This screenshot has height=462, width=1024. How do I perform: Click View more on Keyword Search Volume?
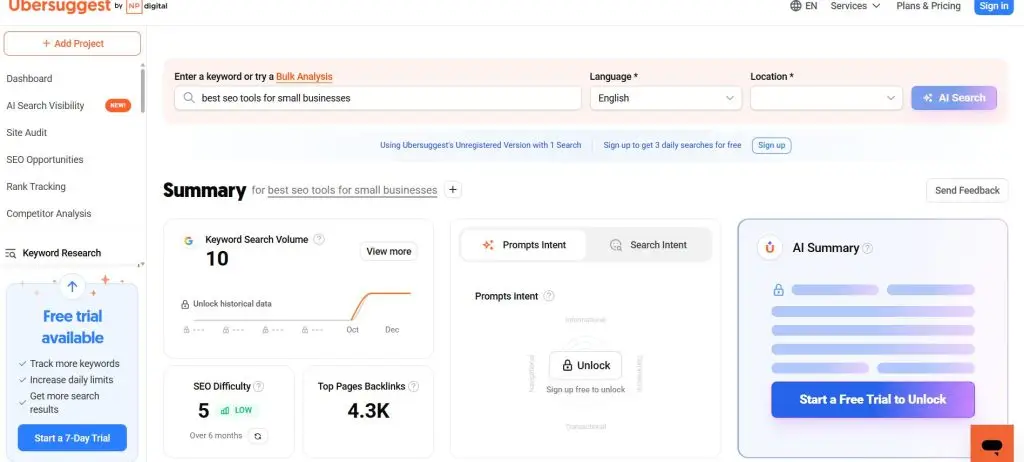(389, 251)
